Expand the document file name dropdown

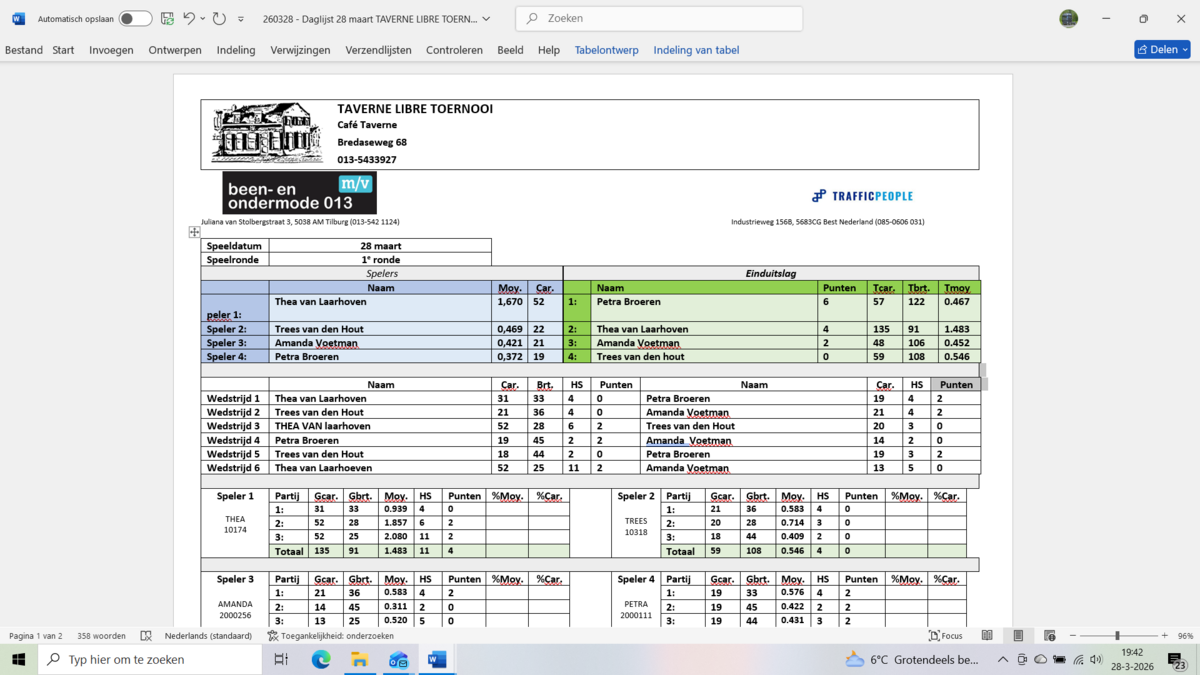pyautogui.click(x=487, y=19)
